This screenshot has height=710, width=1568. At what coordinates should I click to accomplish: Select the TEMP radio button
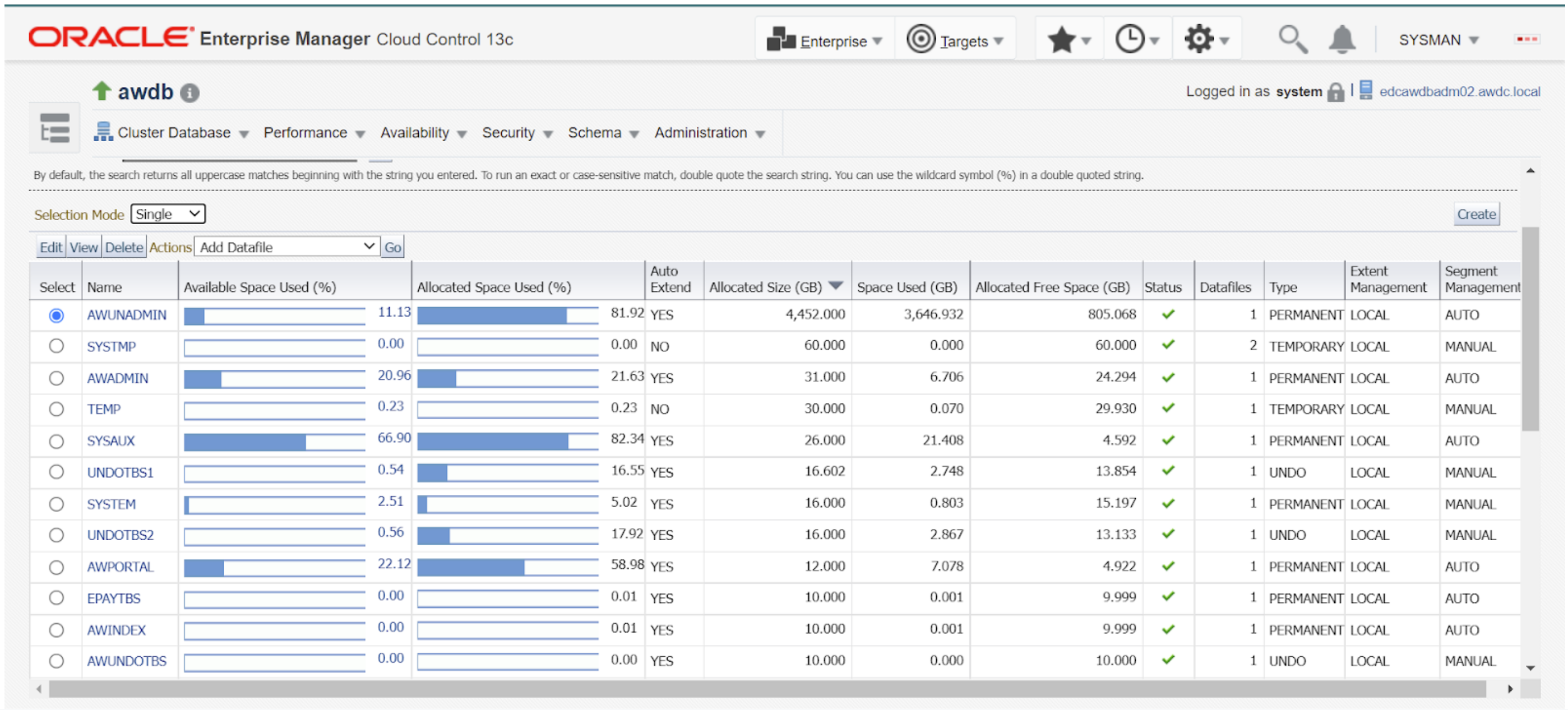point(56,410)
